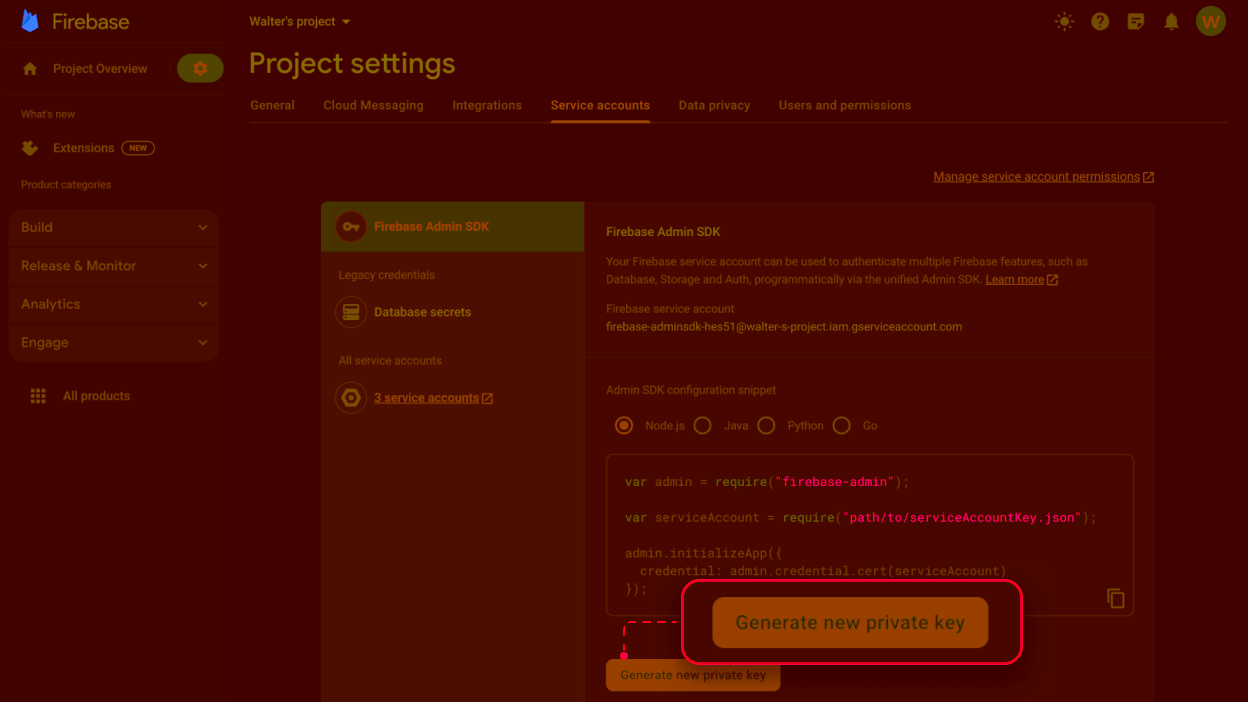Select the Node.js radio button
1248x702 pixels.
pyautogui.click(x=624, y=425)
